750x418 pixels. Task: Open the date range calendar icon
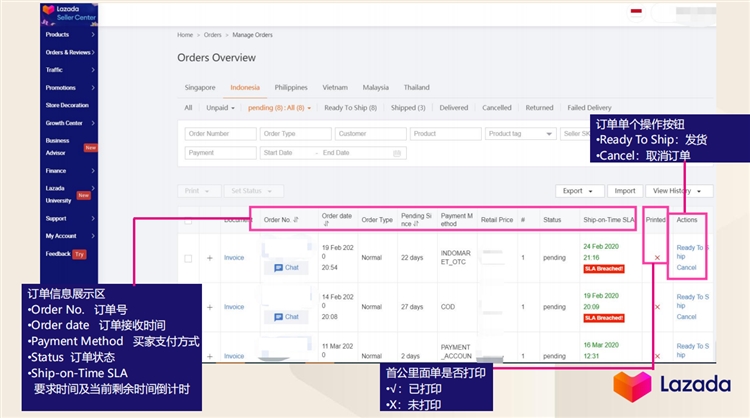coord(397,153)
